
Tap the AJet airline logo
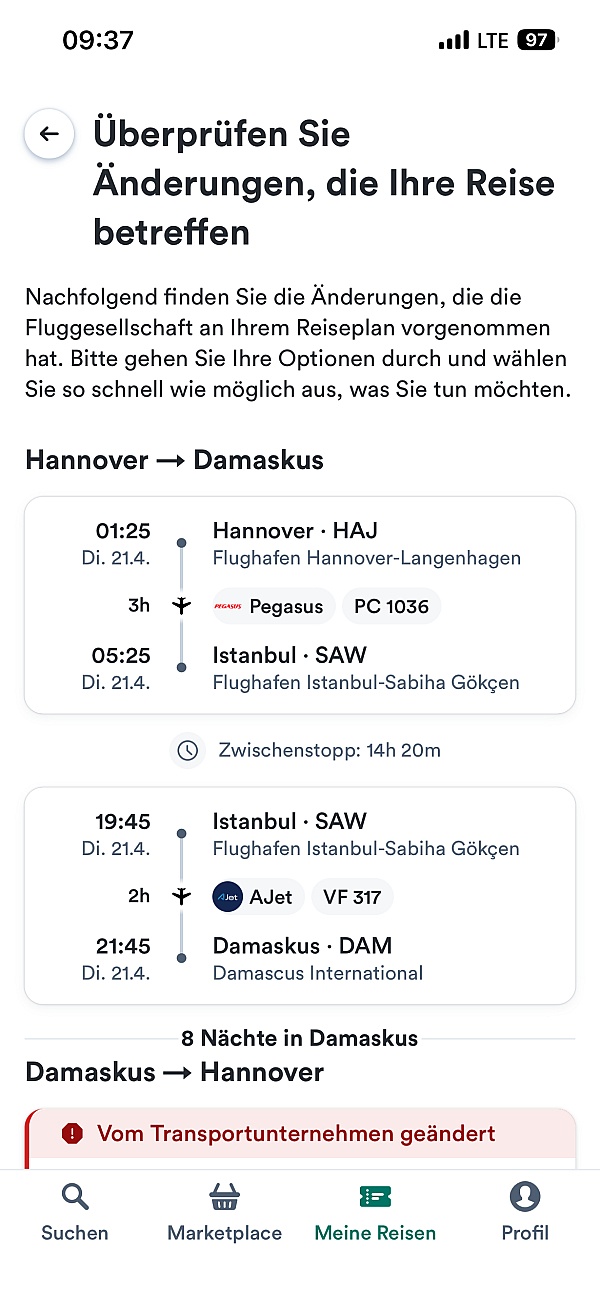click(228, 897)
